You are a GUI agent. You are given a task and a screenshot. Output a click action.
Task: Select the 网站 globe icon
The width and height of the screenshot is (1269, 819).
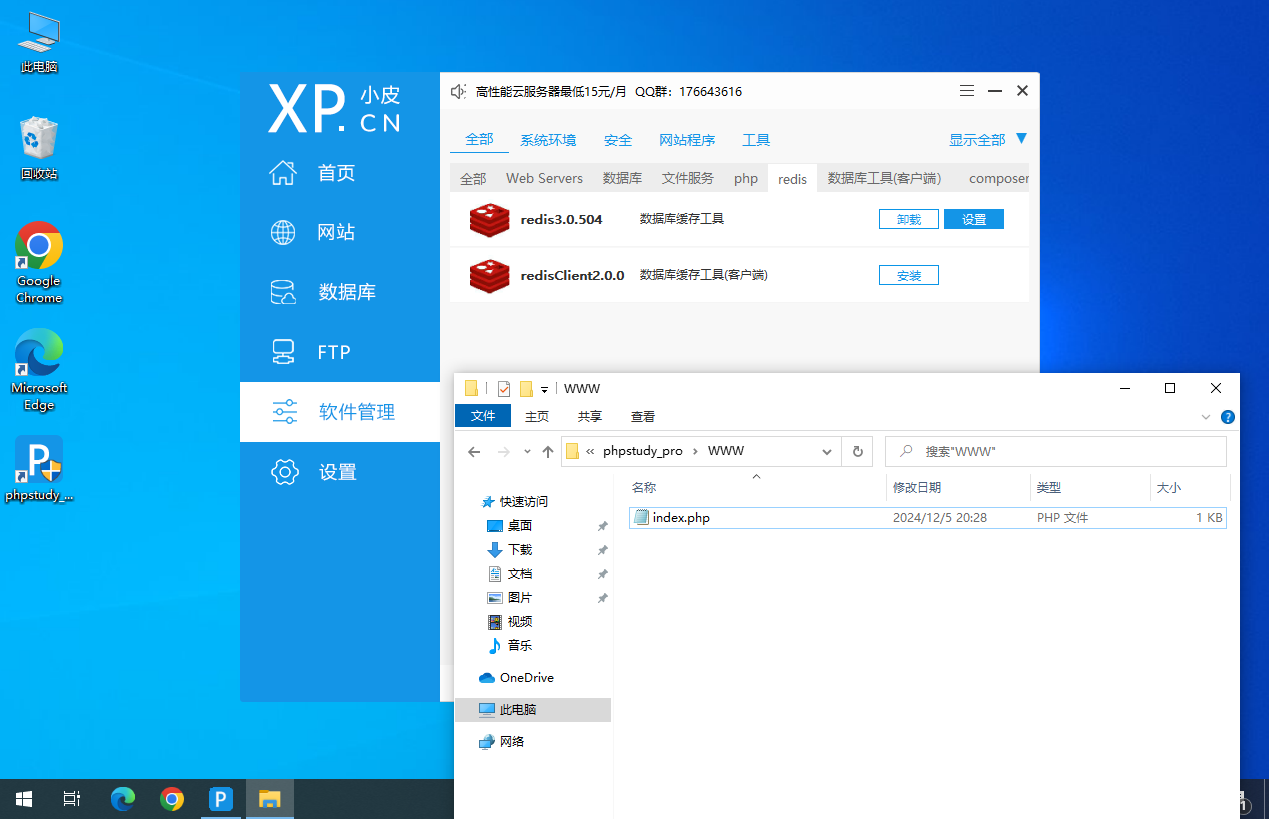pyautogui.click(x=284, y=232)
